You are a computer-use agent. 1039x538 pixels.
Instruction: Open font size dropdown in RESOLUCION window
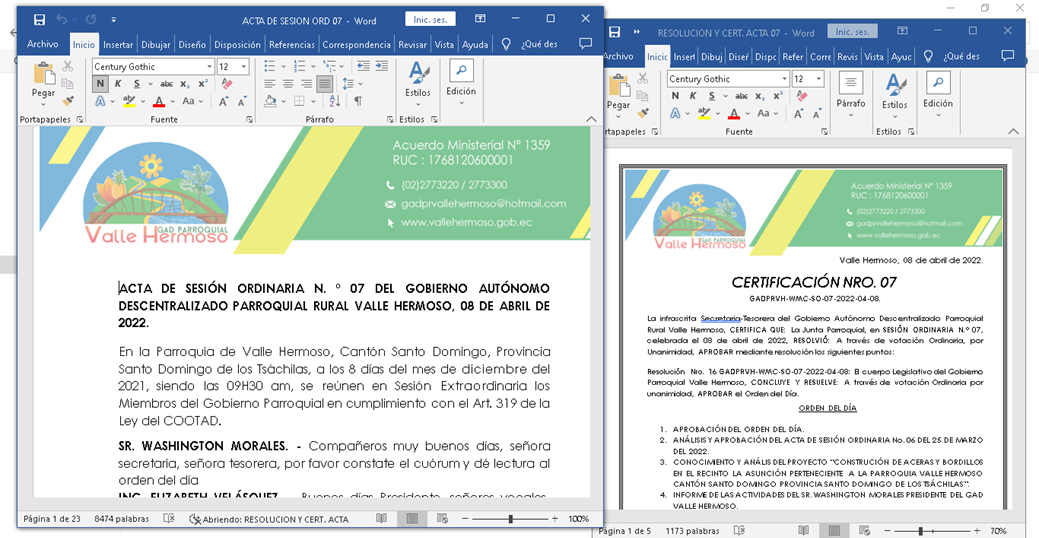pyautogui.click(x=817, y=79)
